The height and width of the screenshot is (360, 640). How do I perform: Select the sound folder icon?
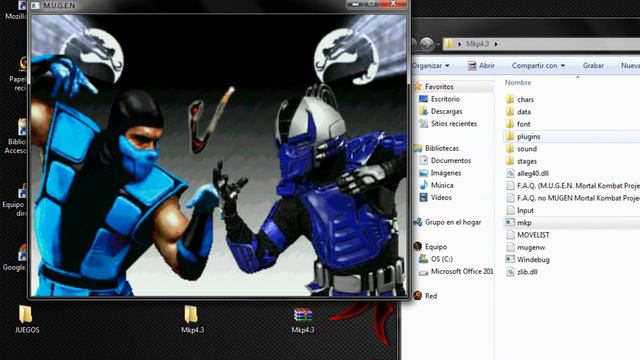coord(510,149)
